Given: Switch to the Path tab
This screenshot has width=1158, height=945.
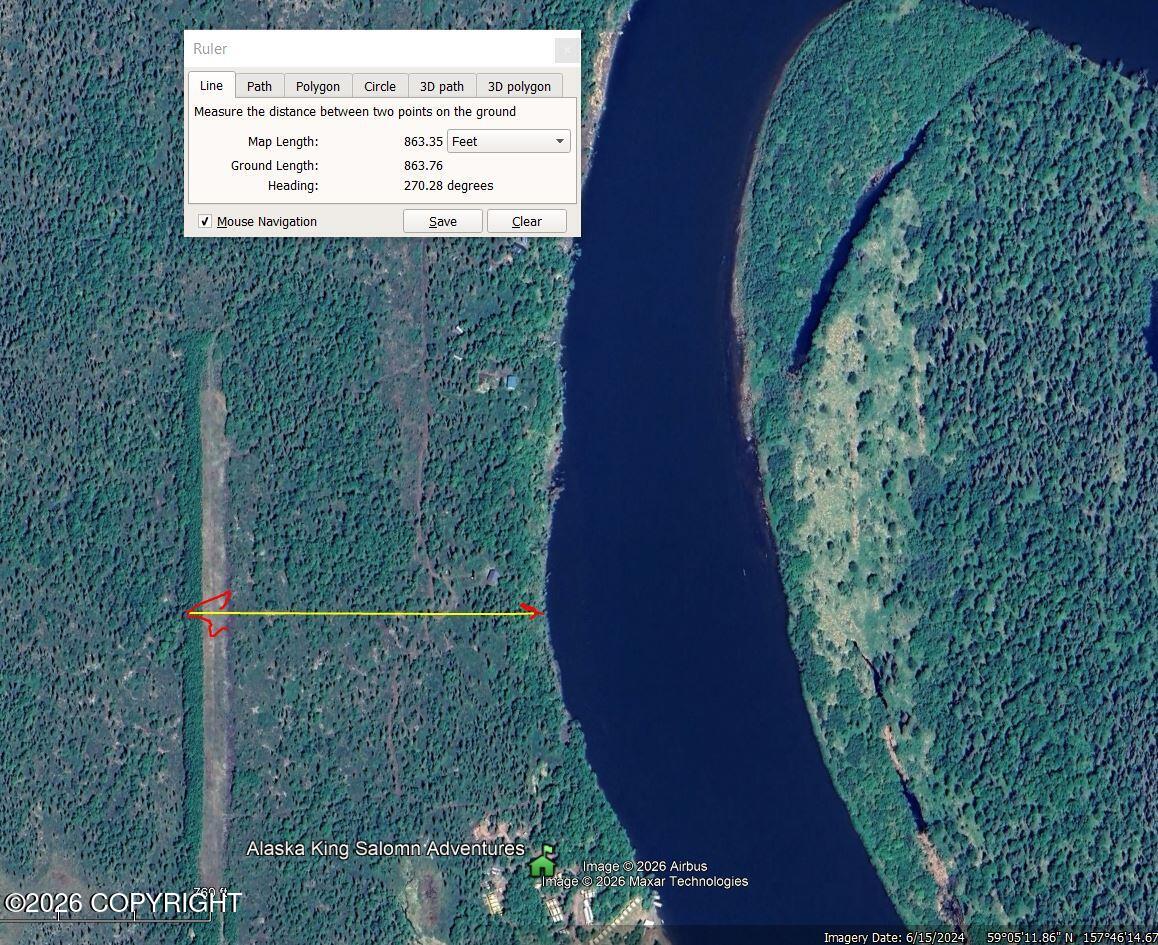Looking at the screenshot, I should pos(259,86).
